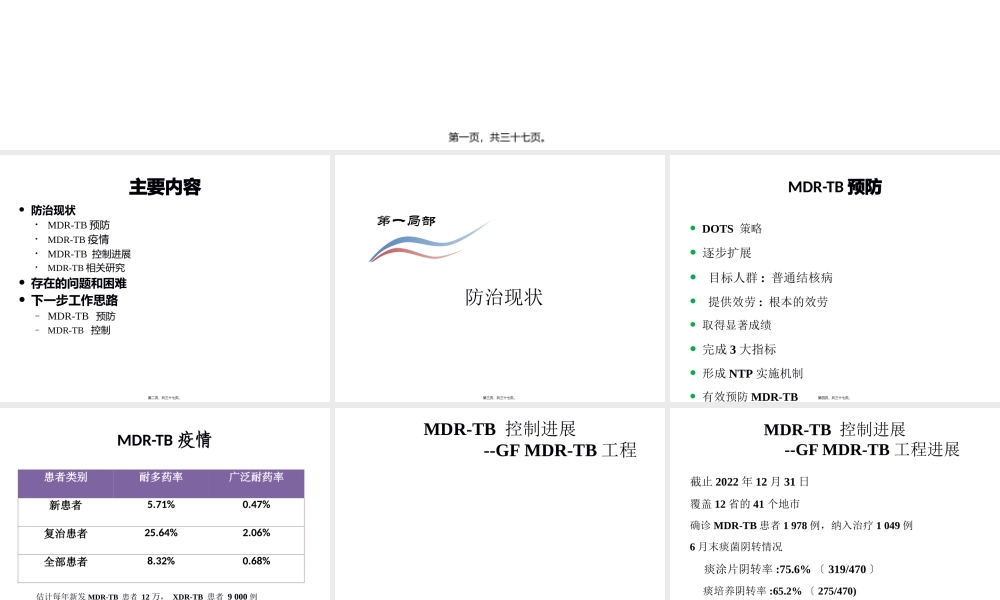Image resolution: width=1000 pixels, height=600 pixels.
Task: Click the sub-item MDR-TB 疫情
Action: click(x=79, y=239)
